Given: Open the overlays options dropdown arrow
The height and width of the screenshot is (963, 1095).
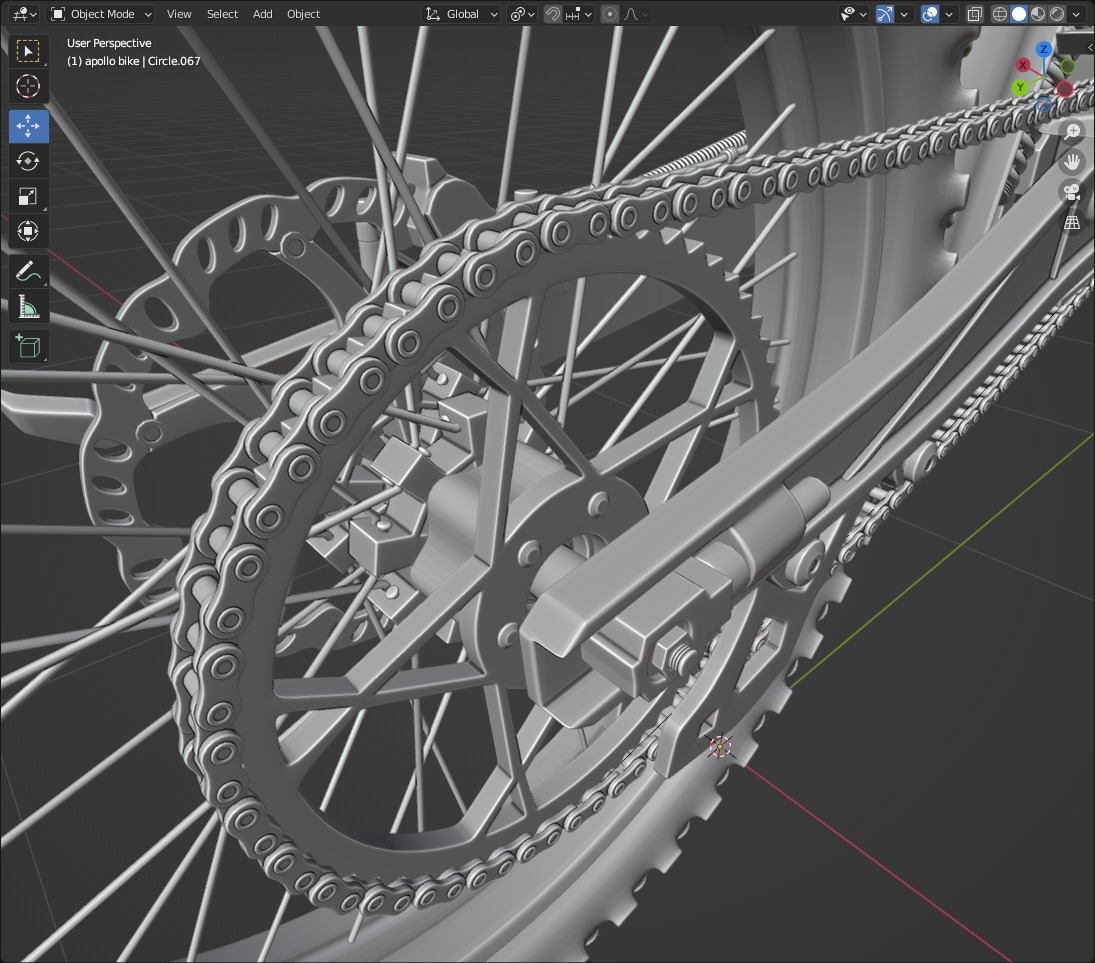Looking at the screenshot, I should (948, 14).
